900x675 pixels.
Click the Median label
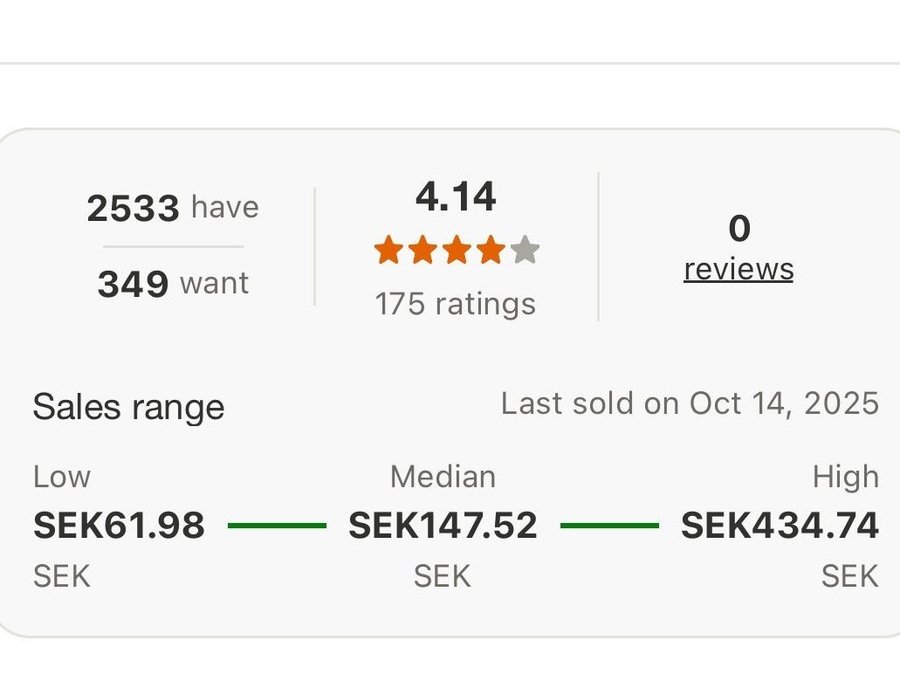pyautogui.click(x=442, y=476)
